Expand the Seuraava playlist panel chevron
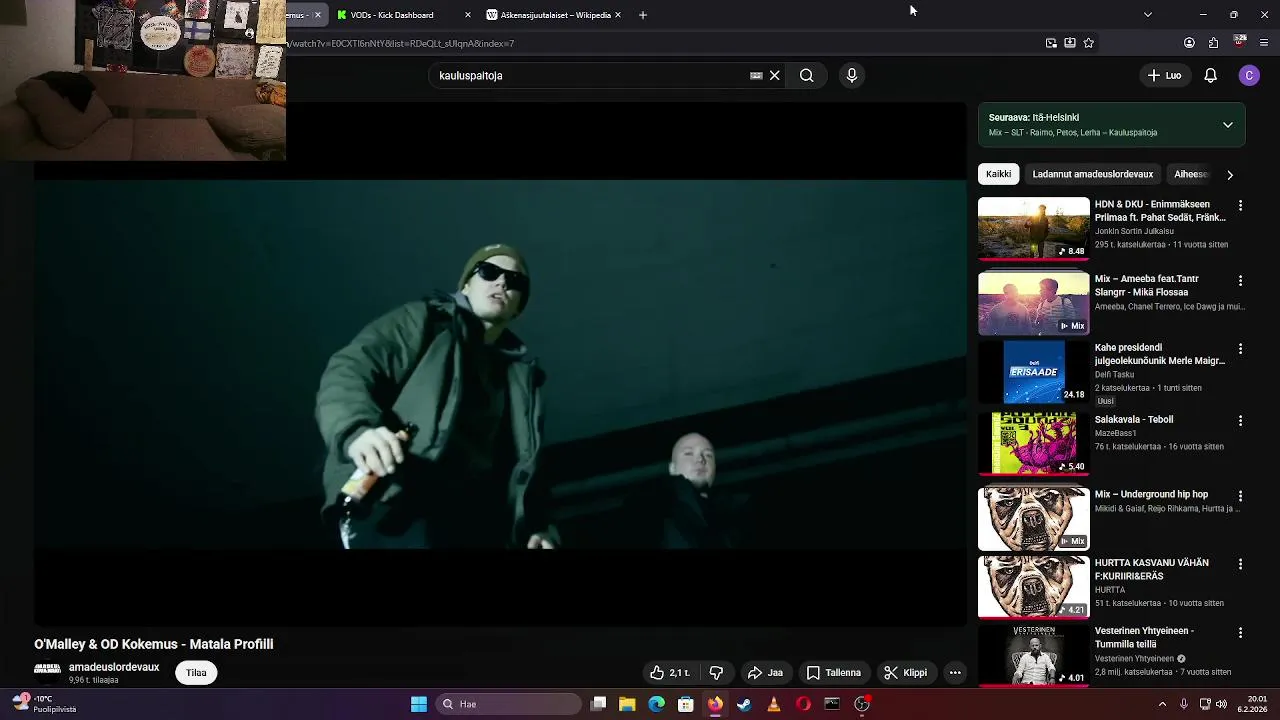 (1227, 125)
